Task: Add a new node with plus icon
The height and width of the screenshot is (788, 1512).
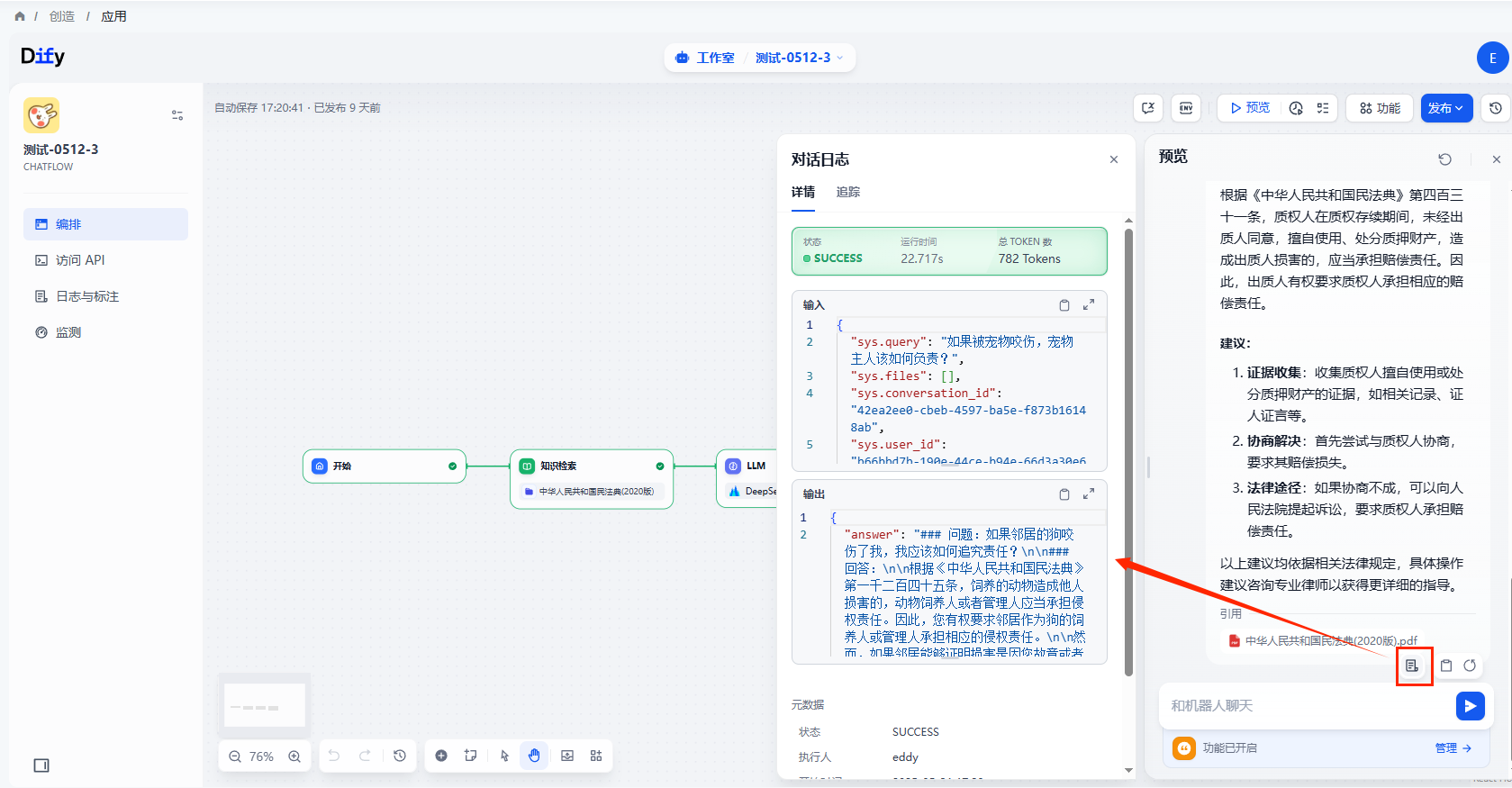Action: 441,756
